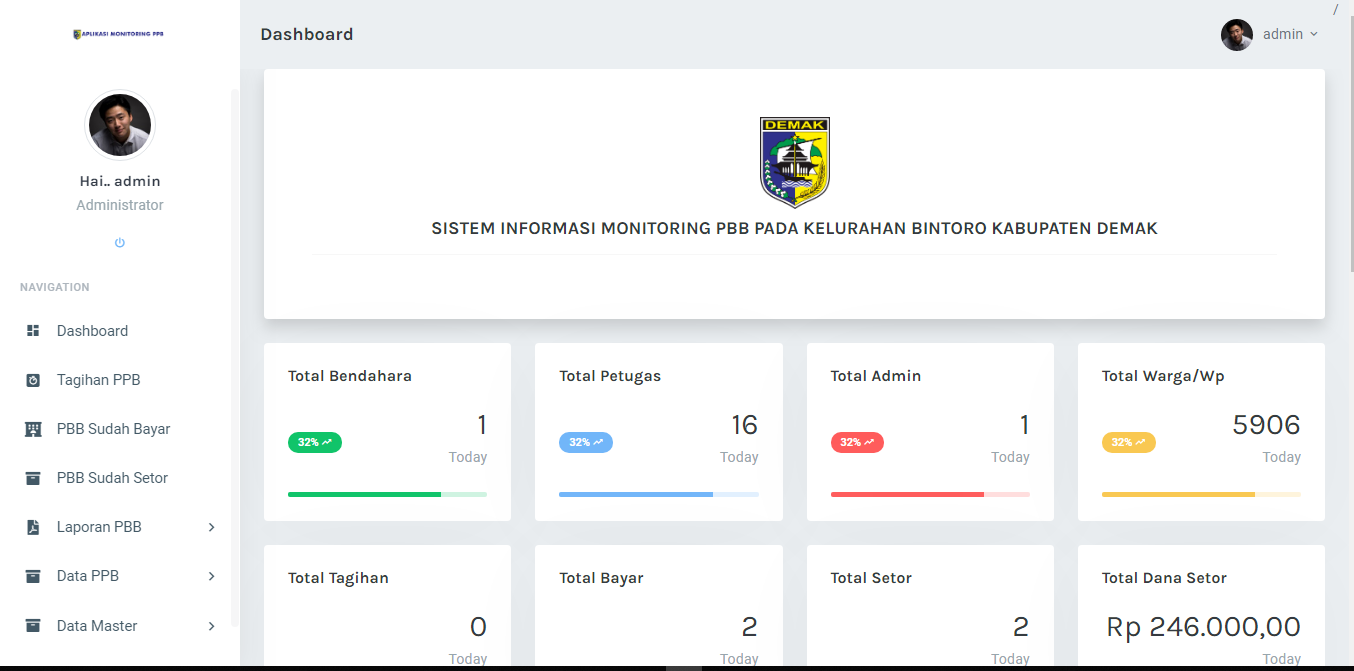Select Data PPB menu label

(x=88, y=576)
